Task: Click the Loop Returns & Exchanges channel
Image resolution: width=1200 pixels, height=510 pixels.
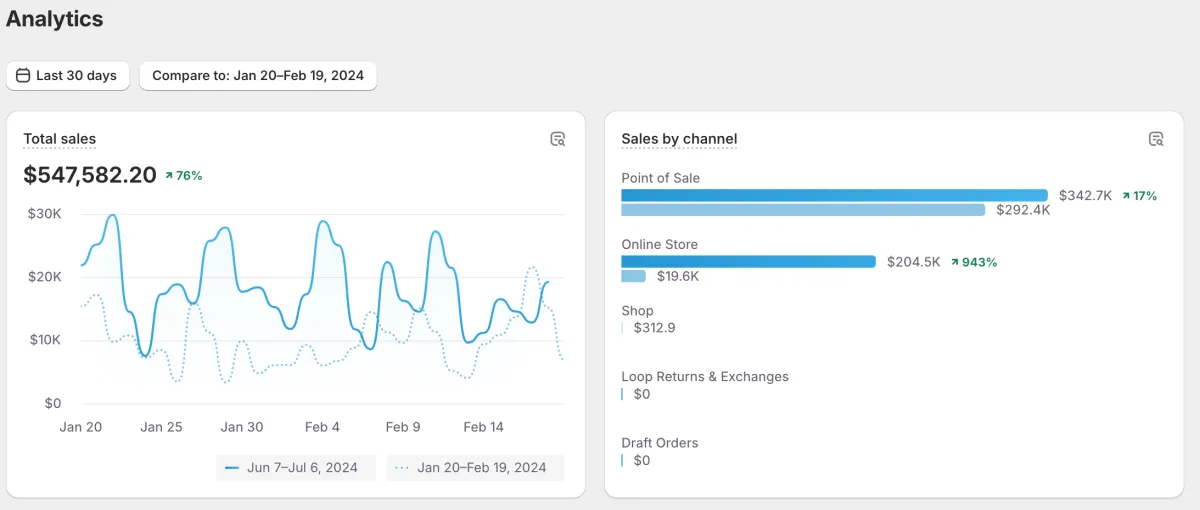Action: (x=705, y=377)
